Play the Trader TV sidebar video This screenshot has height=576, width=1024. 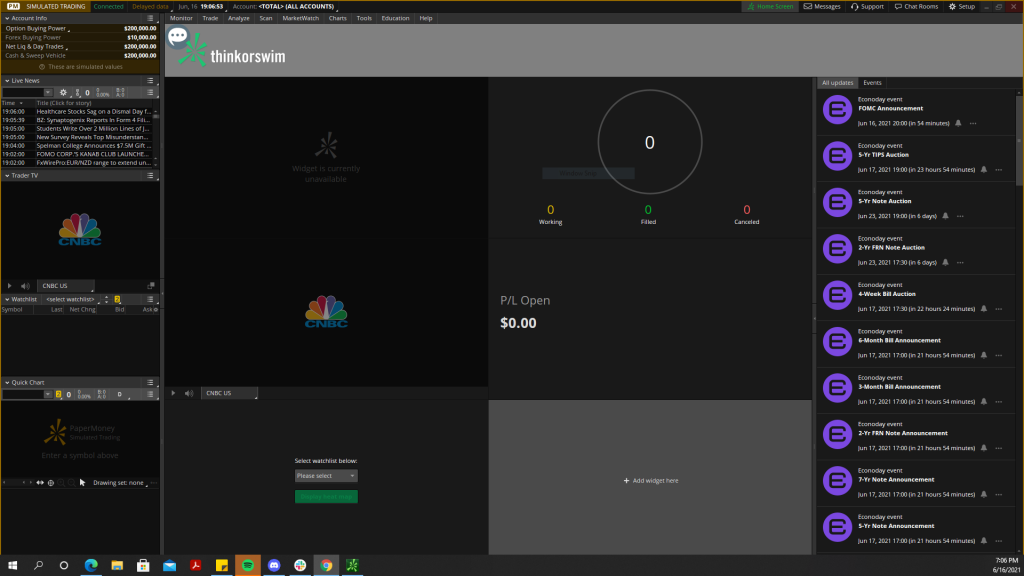pos(9,286)
